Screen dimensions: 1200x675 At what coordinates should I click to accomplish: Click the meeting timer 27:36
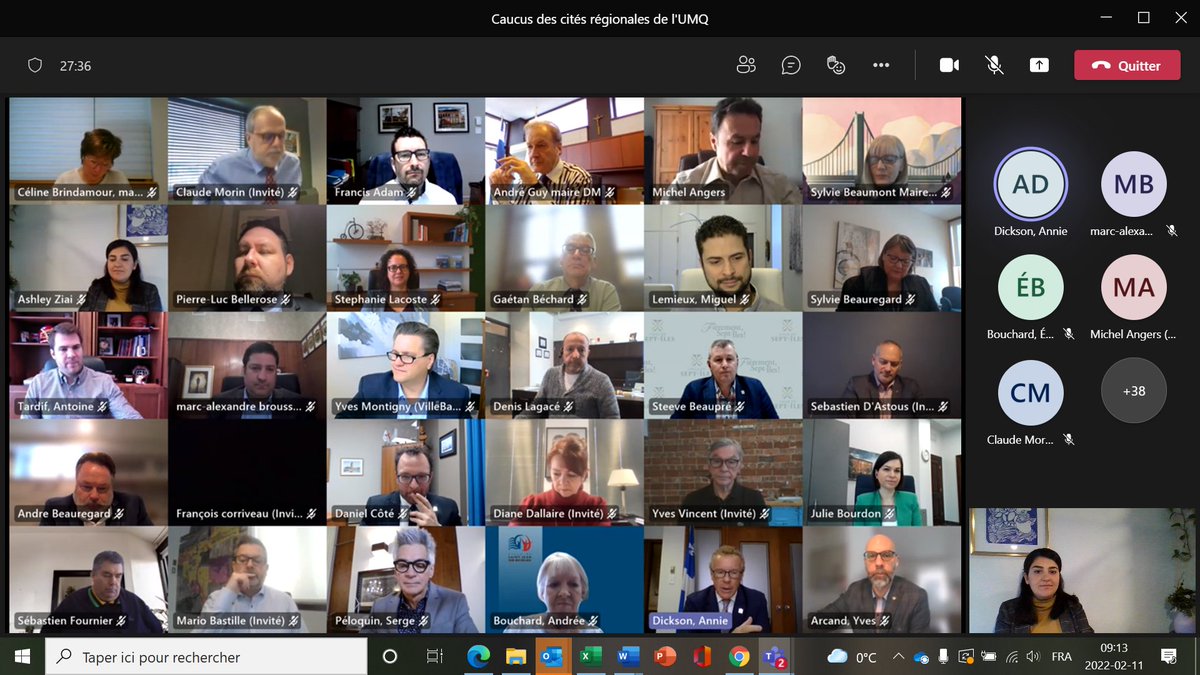75,66
